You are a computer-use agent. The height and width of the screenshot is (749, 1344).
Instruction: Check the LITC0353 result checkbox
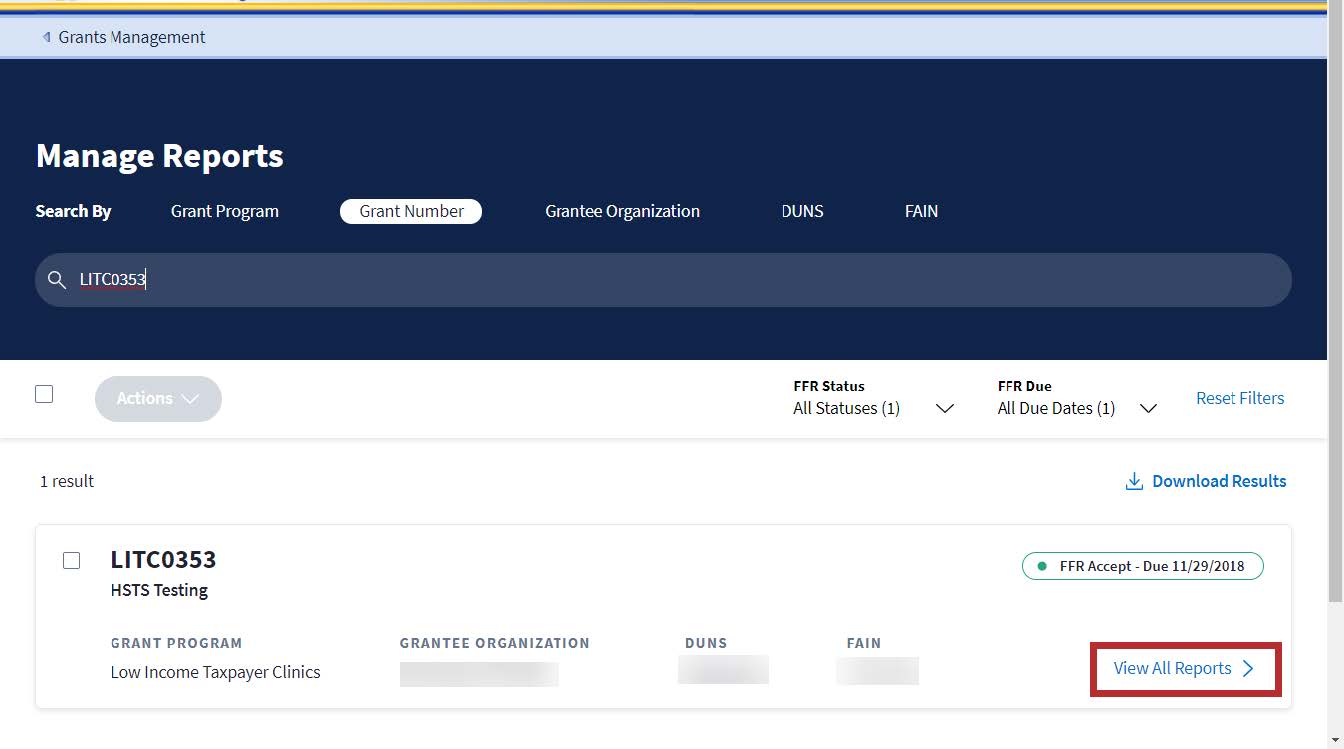point(71,560)
